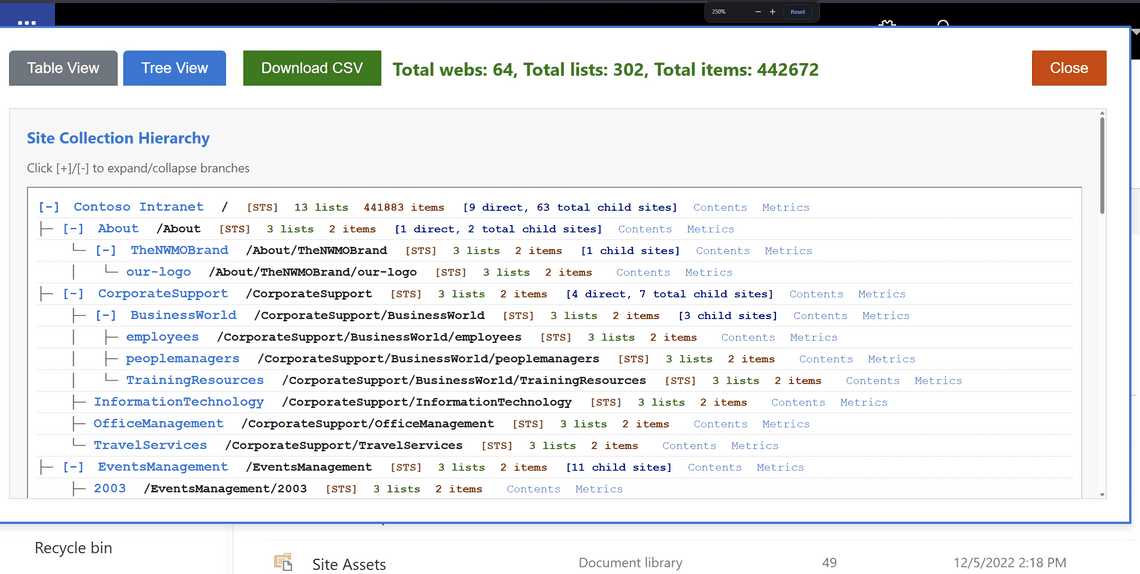
Task: Open the TheNWMOBrand site link
Action: coord(179,251)
